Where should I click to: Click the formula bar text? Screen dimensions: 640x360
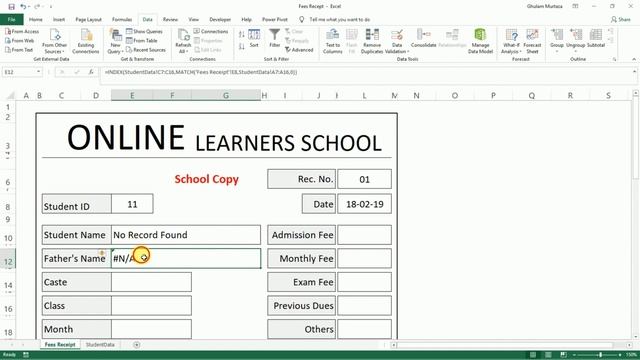pyautogui.click(x=201, y=72)
